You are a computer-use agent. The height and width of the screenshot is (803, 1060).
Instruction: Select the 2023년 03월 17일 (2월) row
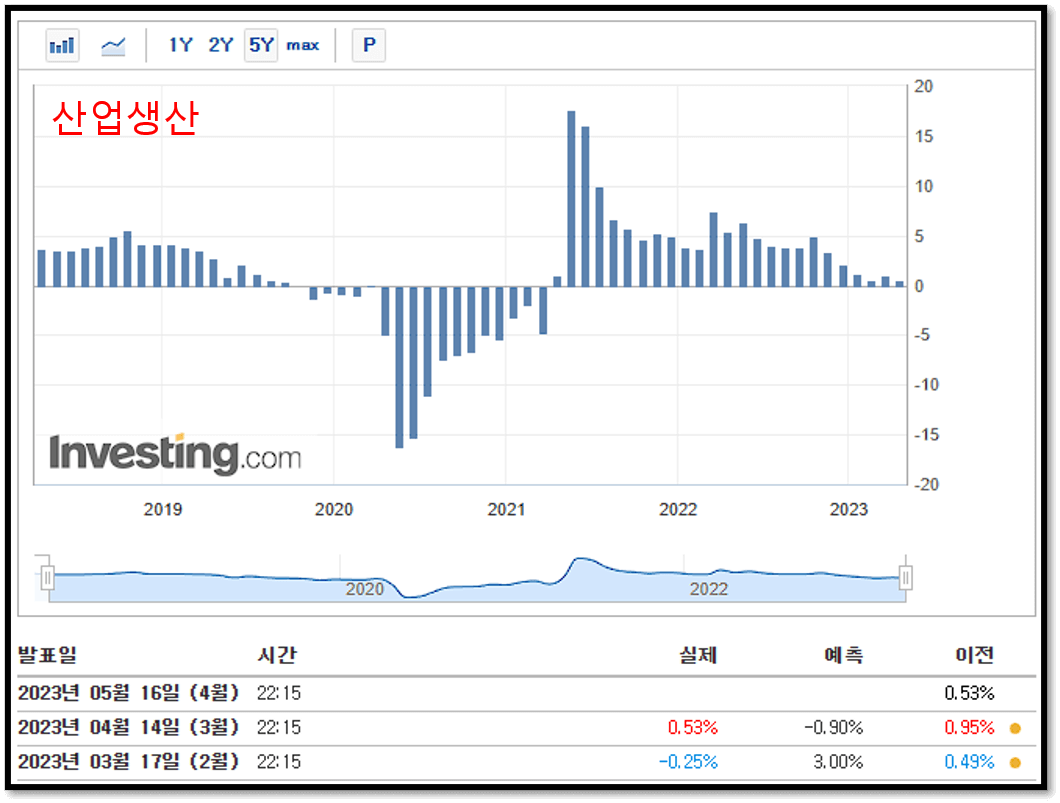527,762
